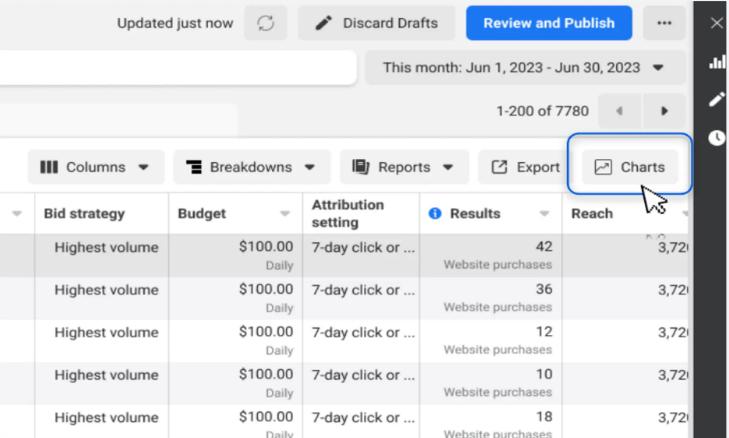This screenshot has width=729, height=438.
Task: Click the pencil edit icon in sidebar
Action: tap(716, 100)
